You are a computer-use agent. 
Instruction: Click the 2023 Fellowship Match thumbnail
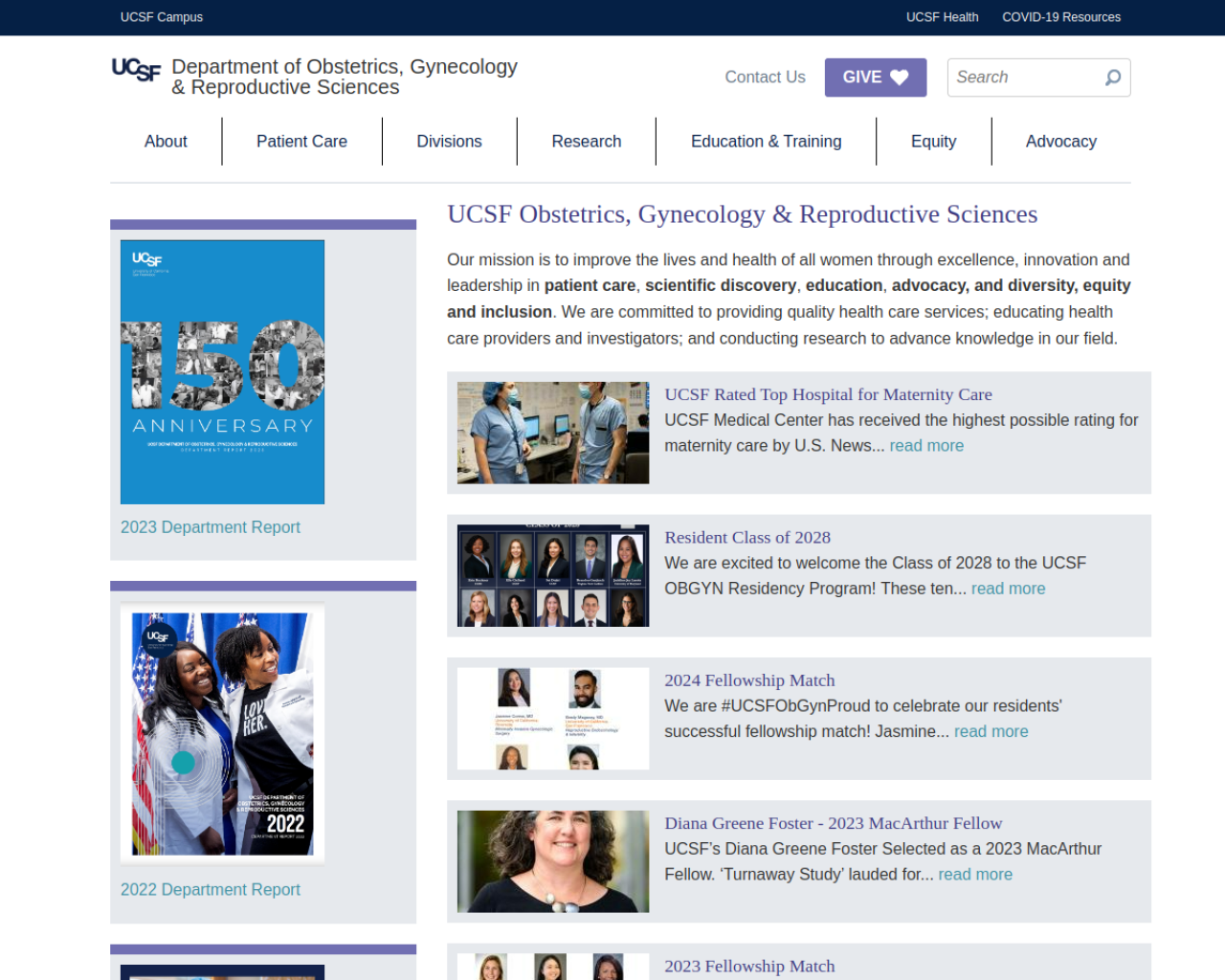553,967
